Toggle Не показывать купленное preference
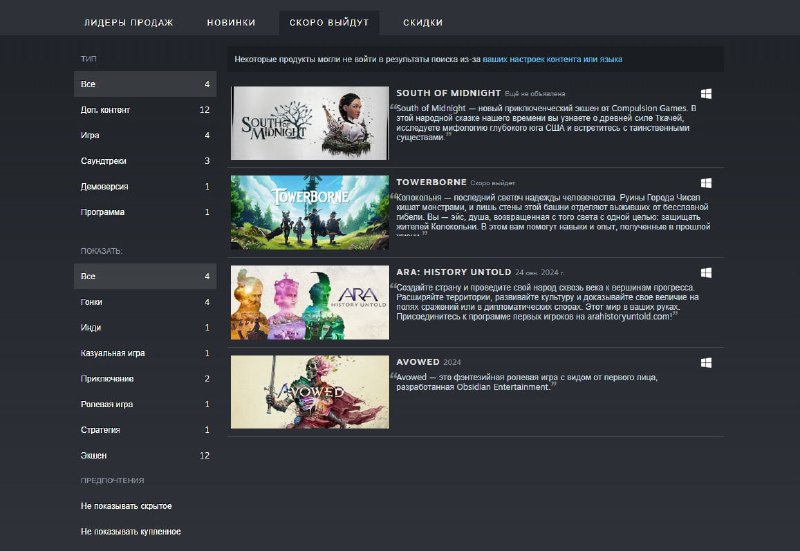This screenshot has width=800, height=551. tap(130, 532)
